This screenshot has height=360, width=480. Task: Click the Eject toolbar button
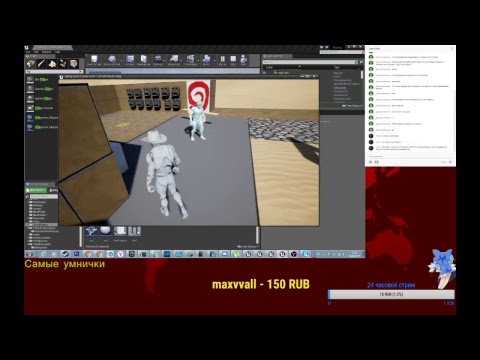point(244,60)
